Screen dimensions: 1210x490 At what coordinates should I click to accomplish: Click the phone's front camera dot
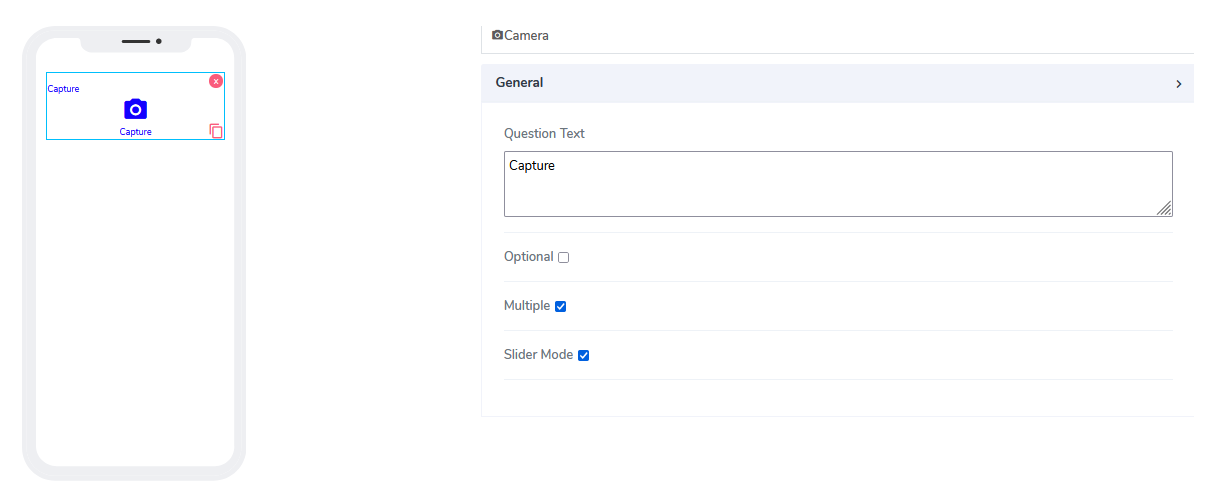pyautogui.click(x=159, y=41)
